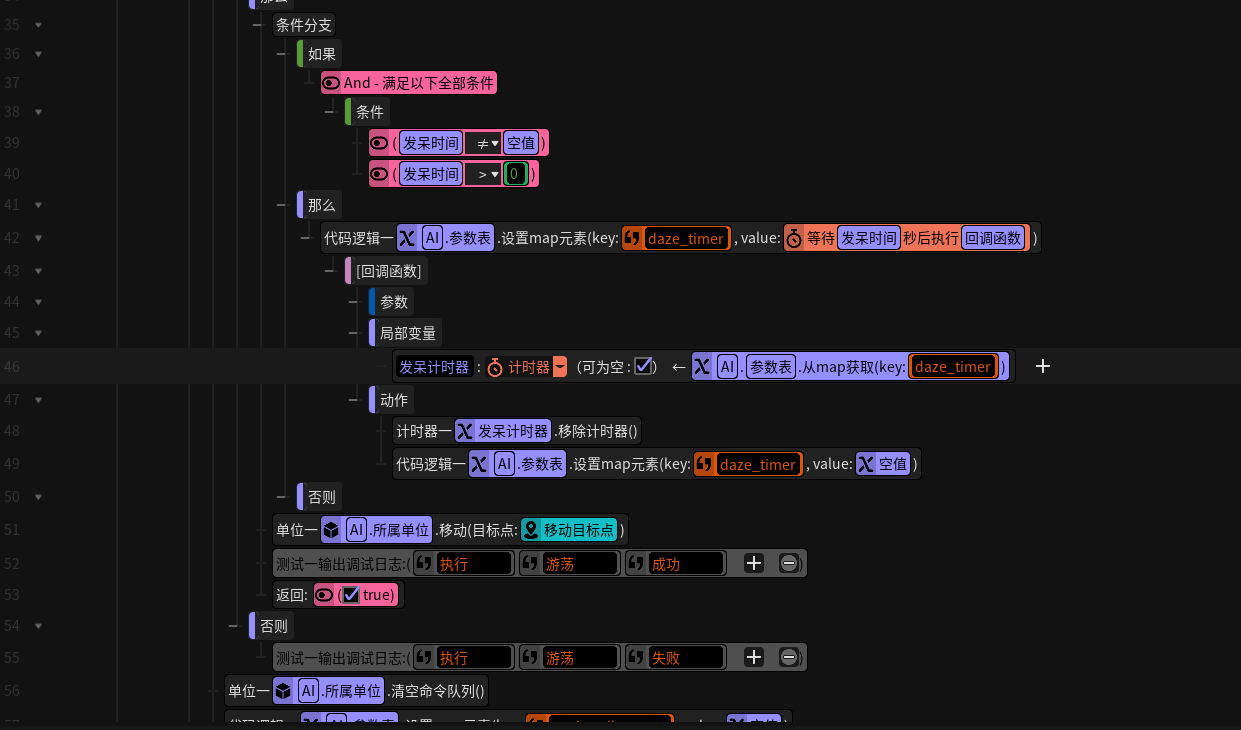Collapse the [回调函数] tree node
The image size is (1241, 730).
tap(330, 271)
